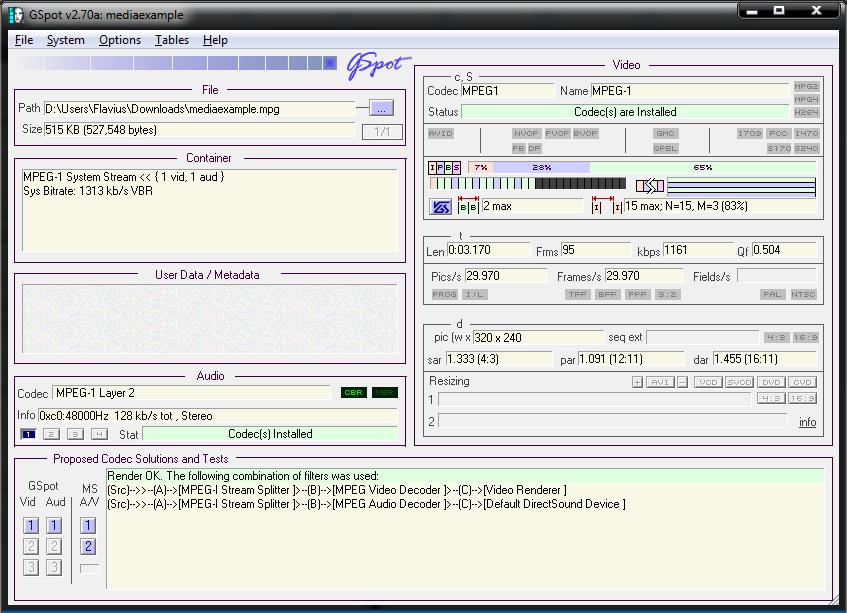The width and height of the screenshot is (847, 613).
Task: Click the NVOP indicator
Action: click(x=526, y=133)
